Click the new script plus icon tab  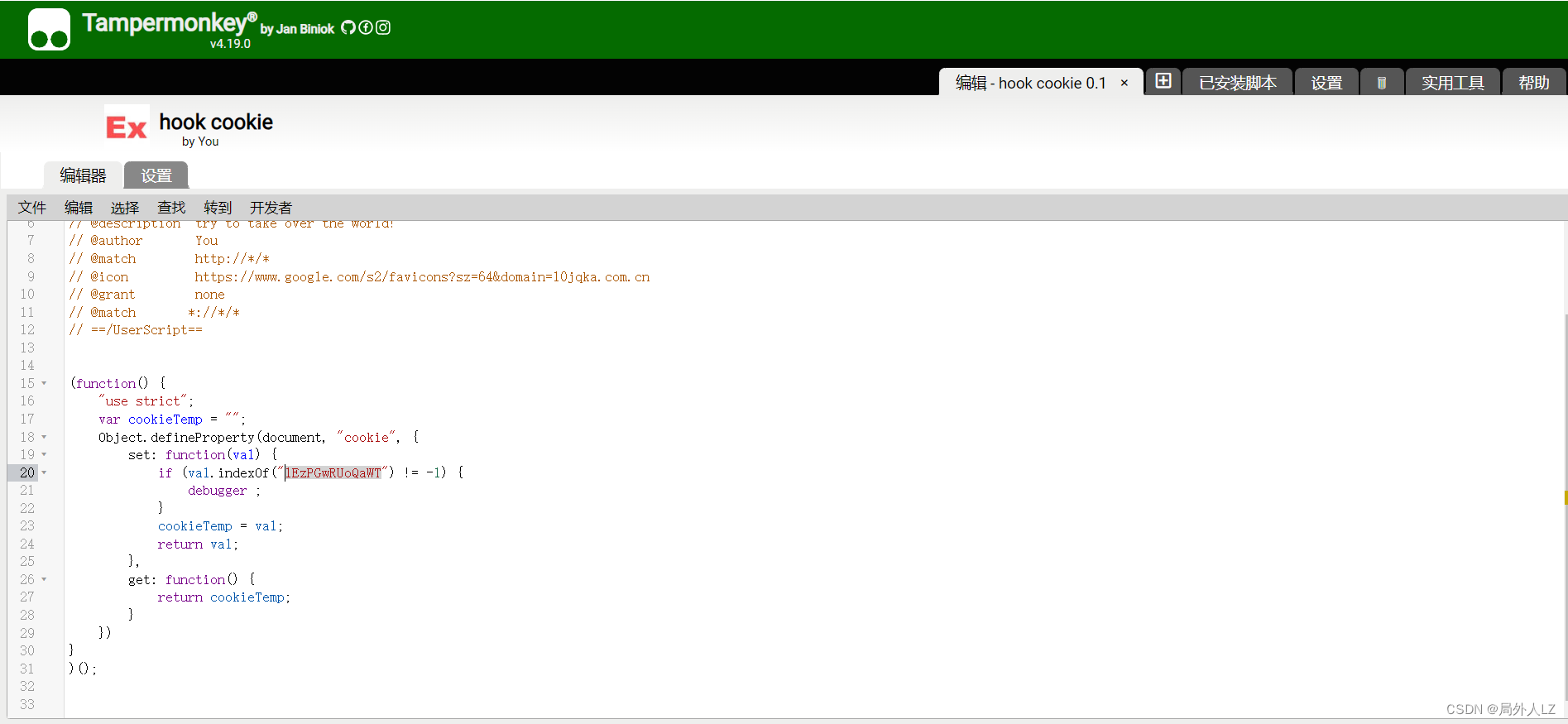point(1163,81)
